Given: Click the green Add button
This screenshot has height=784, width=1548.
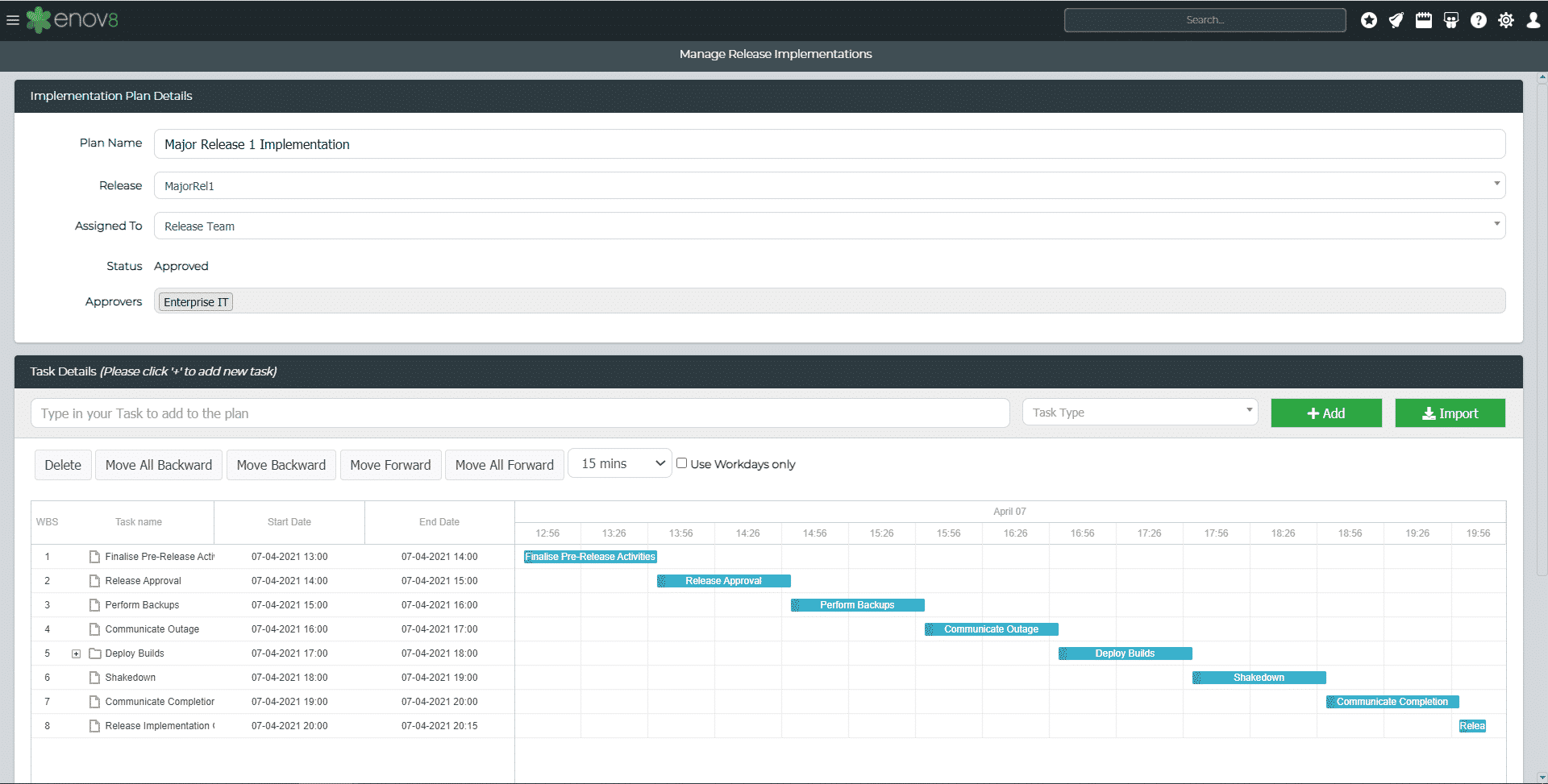Looking at the screenshot, I should [1325, 413].
